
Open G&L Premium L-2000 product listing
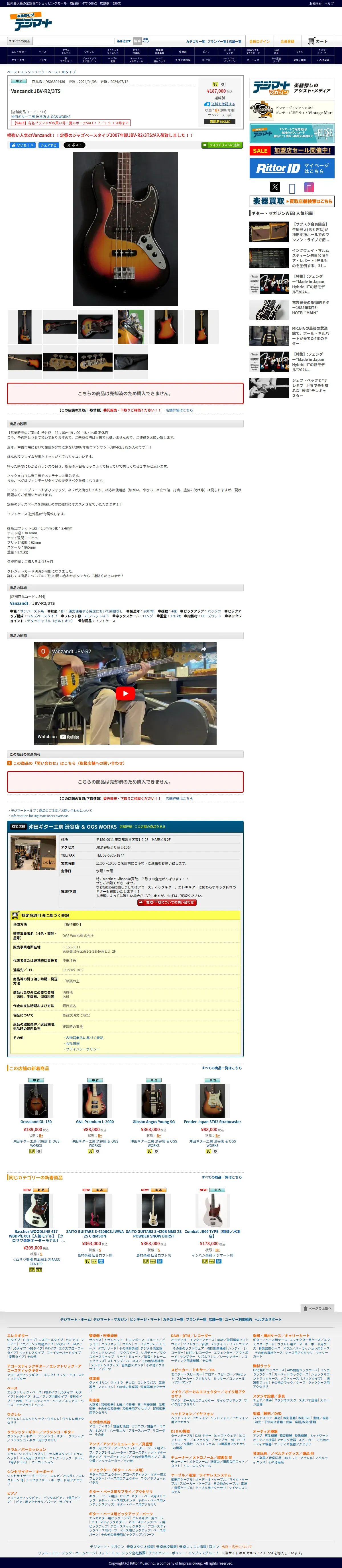(95, 1122)
